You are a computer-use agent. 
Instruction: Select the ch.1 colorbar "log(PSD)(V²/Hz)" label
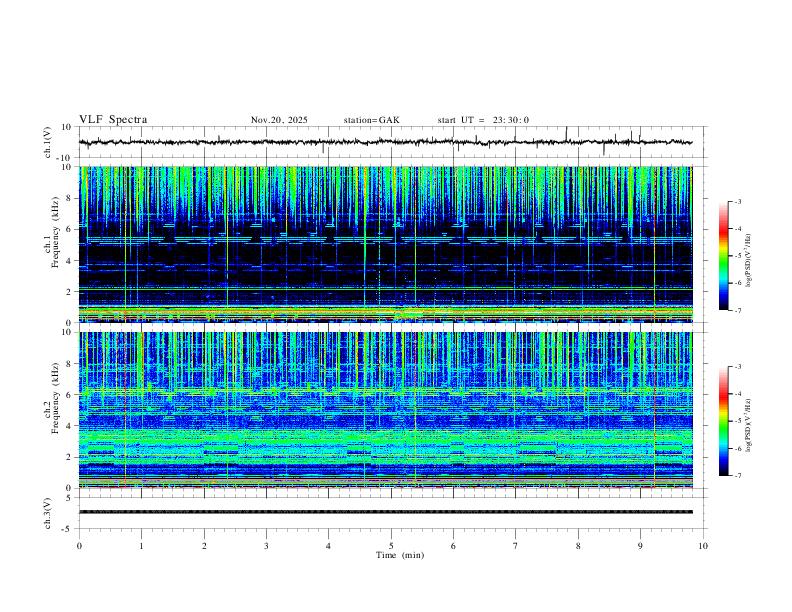tap(748, 260)
